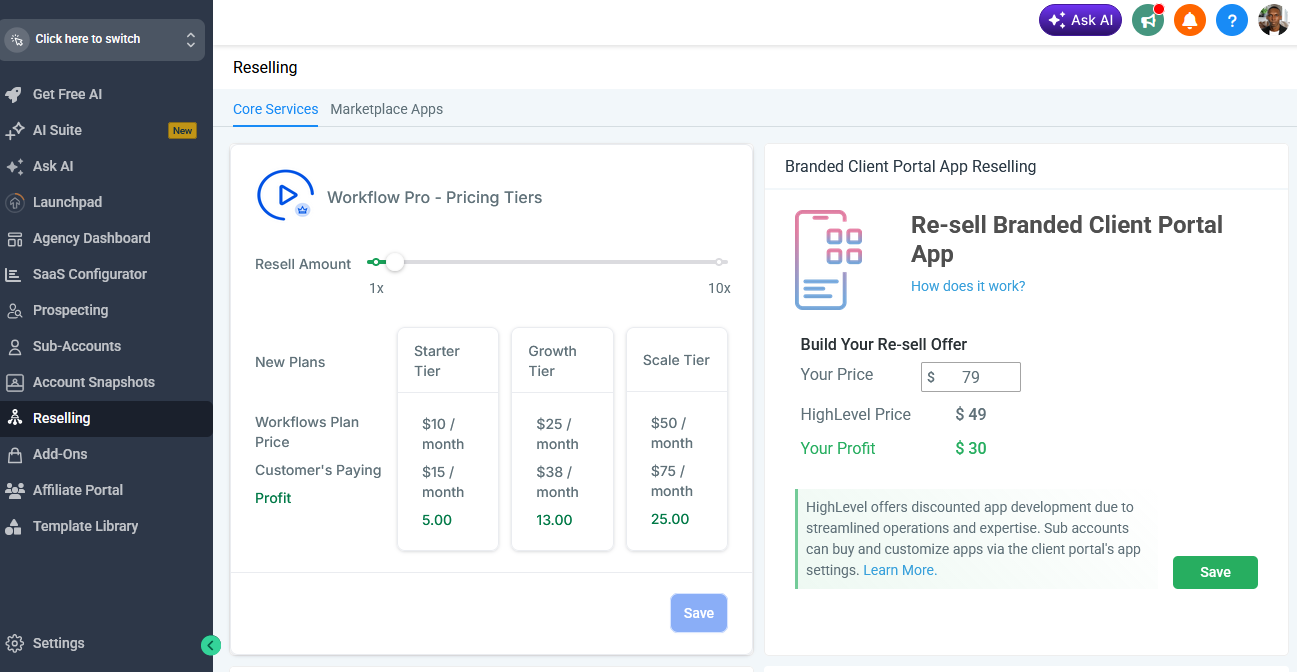Click the AI Suite sparkle icon
The width and height of the screenshot is (1297, 672).
tap(14, 130)
